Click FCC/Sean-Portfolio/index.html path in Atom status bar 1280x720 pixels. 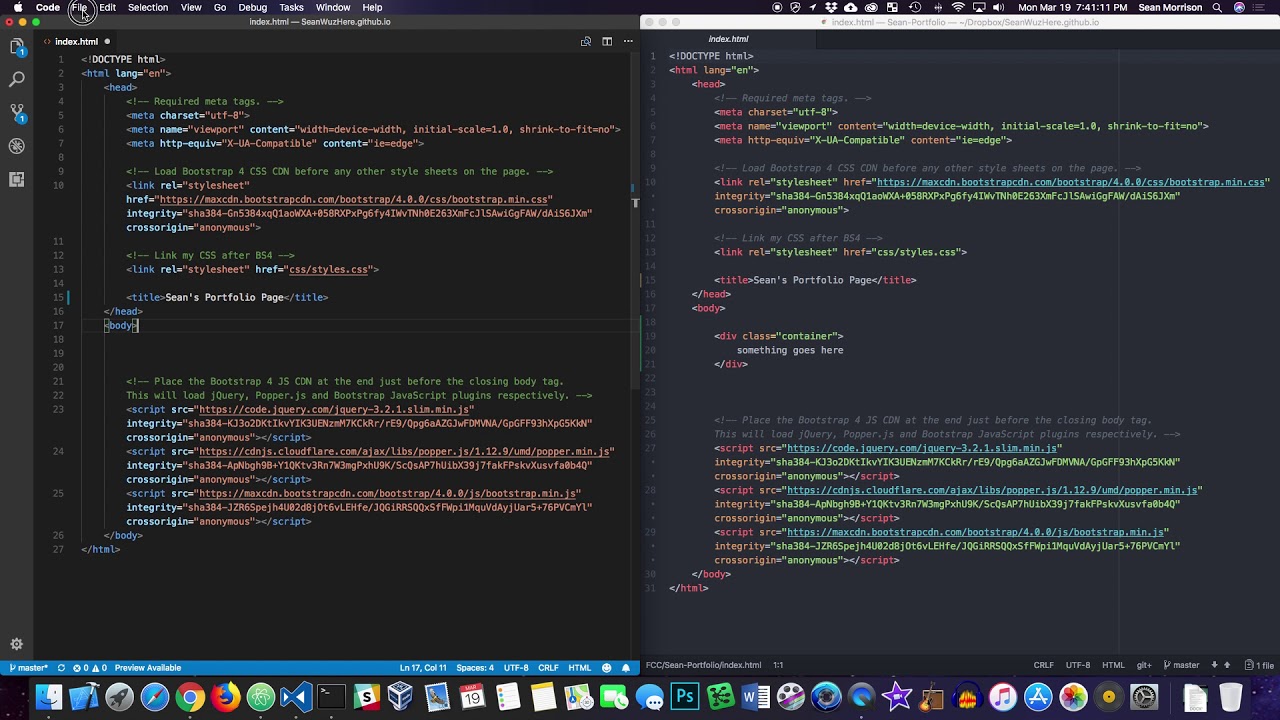(703, 665)
